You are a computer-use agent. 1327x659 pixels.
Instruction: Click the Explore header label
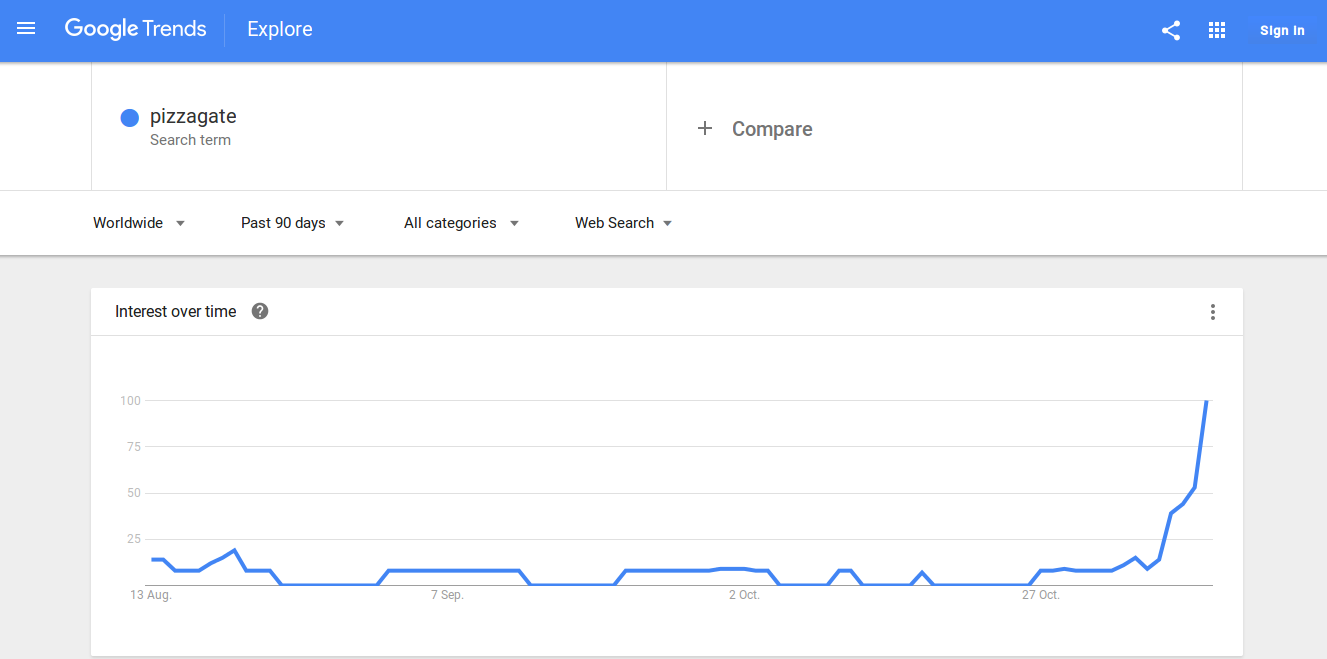coord(280,29)
